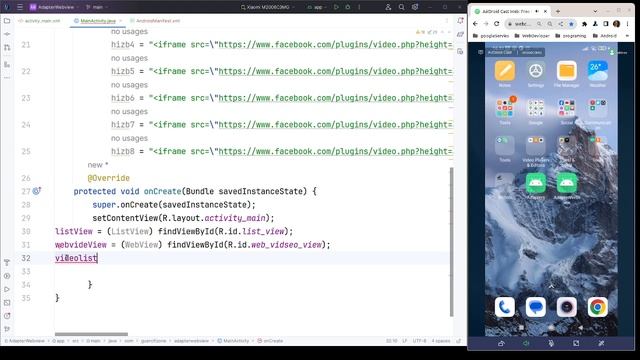Close the MainActivity.java tab
This screenshot has height=360, width=640.
click(121, 21)
